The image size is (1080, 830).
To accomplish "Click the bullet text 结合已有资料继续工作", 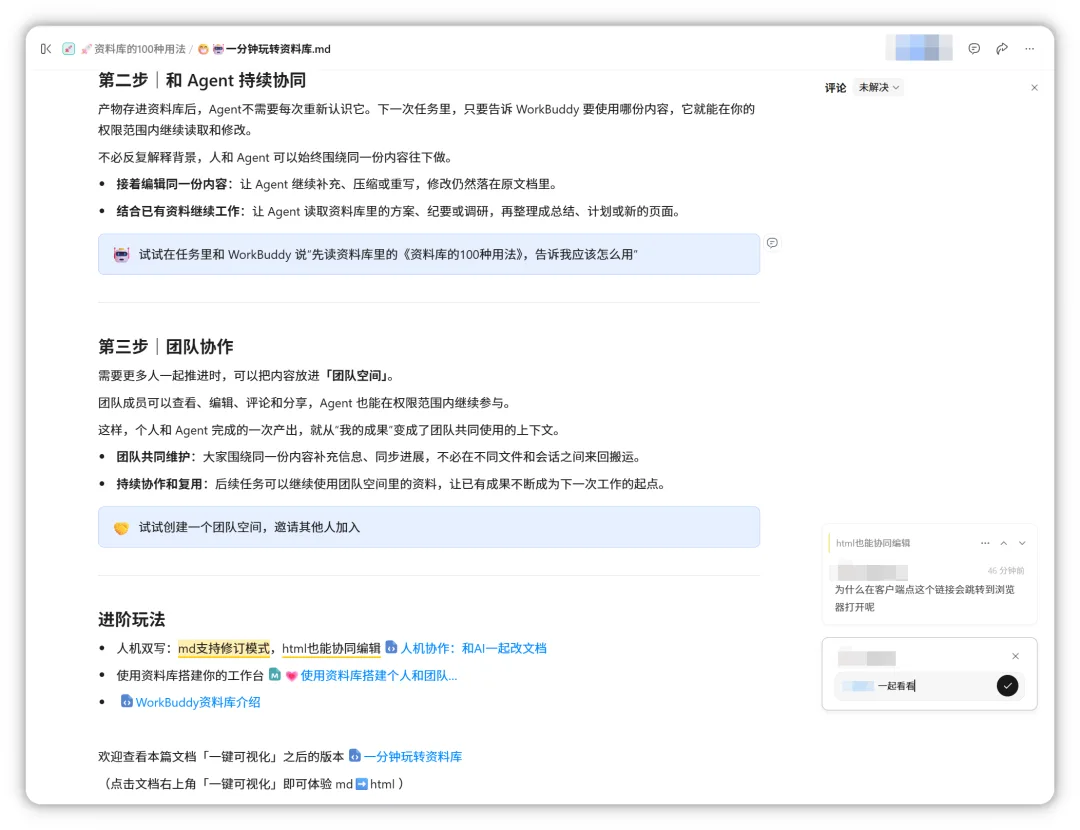I will [x=178, y=211].
